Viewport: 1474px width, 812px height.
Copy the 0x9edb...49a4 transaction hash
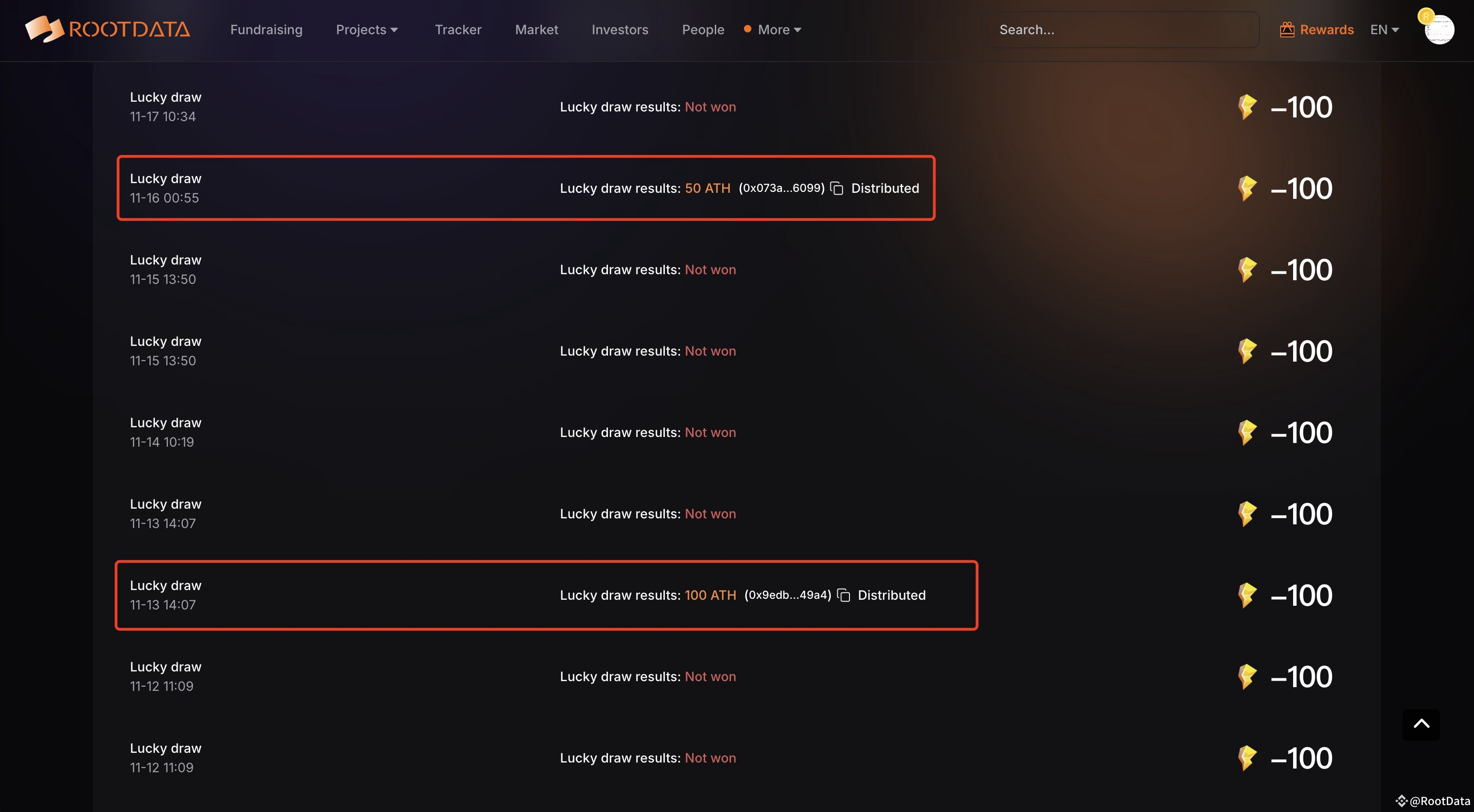point(844,595)
